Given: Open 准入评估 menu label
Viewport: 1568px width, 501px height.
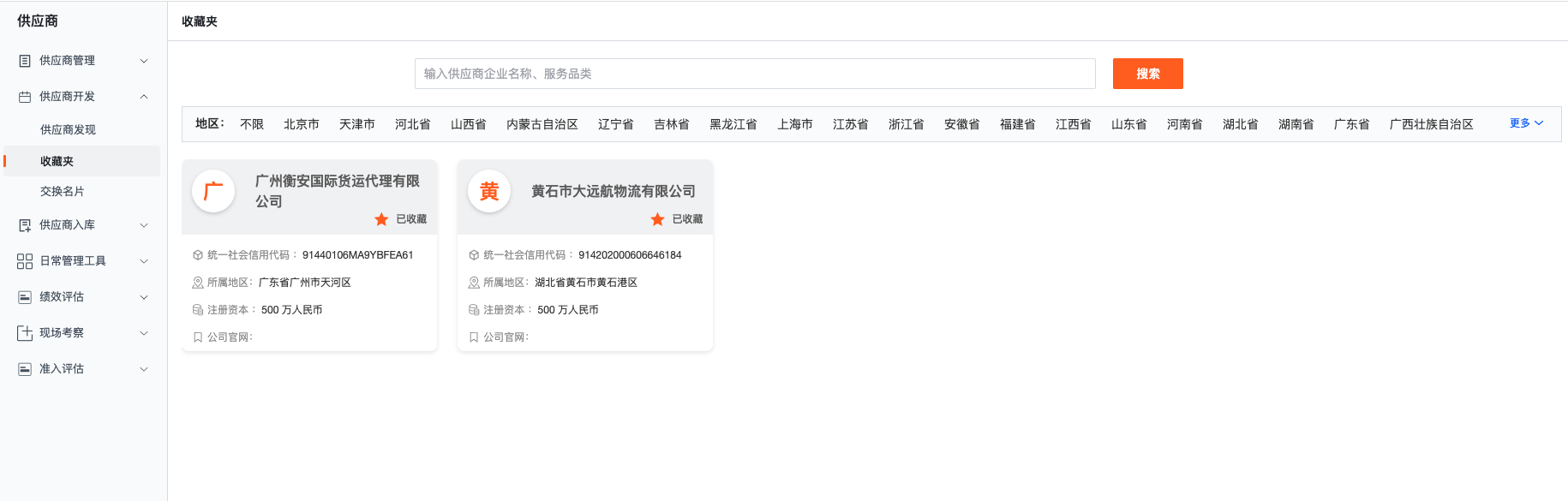Looking at the screenshot, I should coord(62,369).
